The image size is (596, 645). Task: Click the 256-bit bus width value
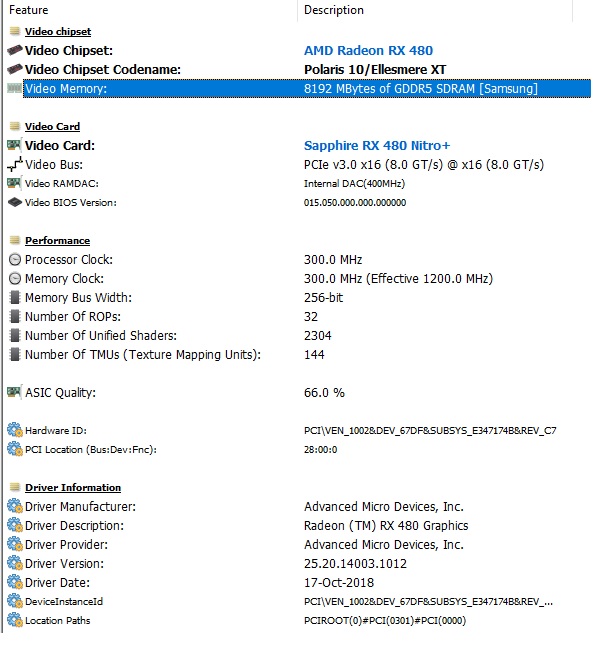[x=323, y=297]
